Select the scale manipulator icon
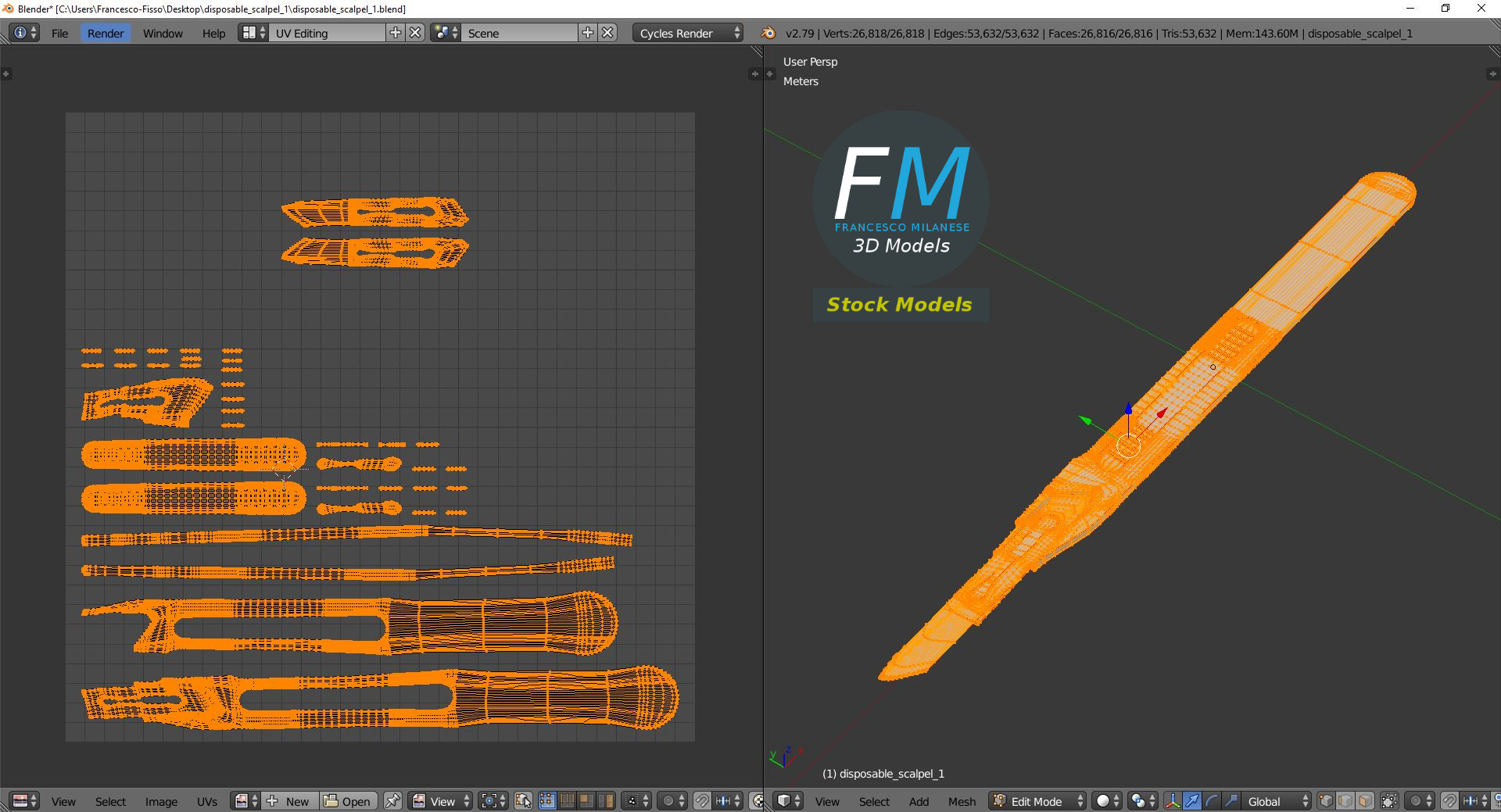This screenshot has height=812, width=1501. [x=1231, y=801]
